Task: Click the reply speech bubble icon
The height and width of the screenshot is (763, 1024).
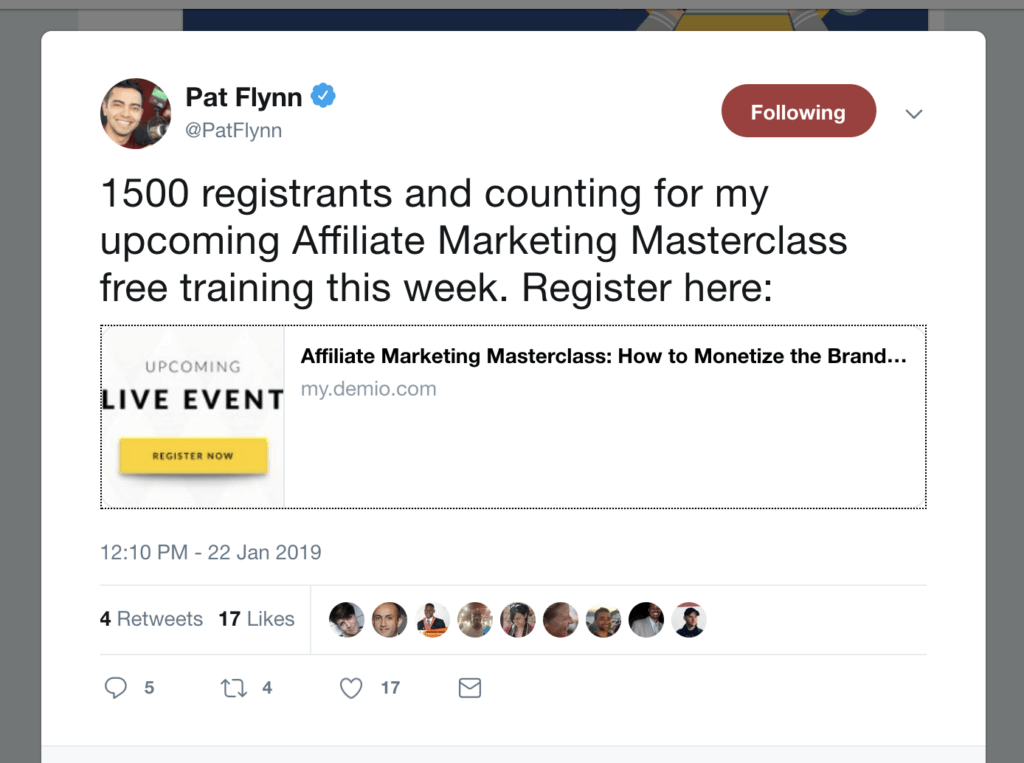Action: [x=116, y=688]
